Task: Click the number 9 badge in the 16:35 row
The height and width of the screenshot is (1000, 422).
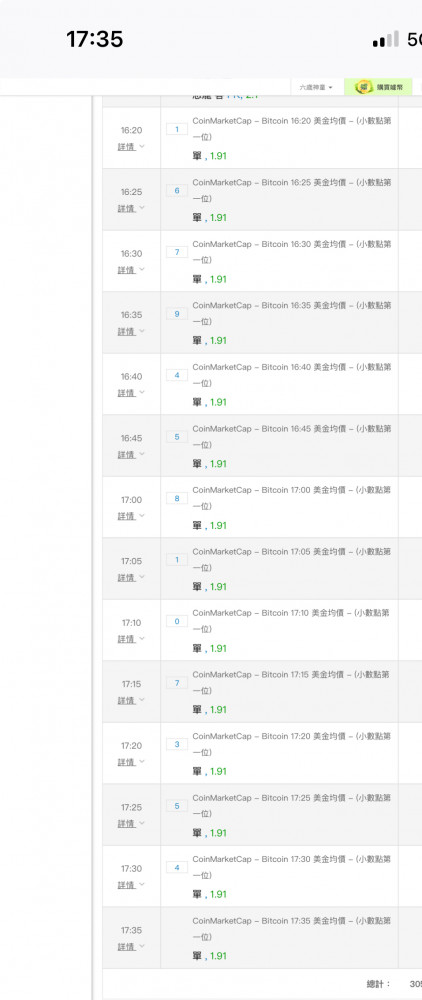Action: (x=177, y=314)
